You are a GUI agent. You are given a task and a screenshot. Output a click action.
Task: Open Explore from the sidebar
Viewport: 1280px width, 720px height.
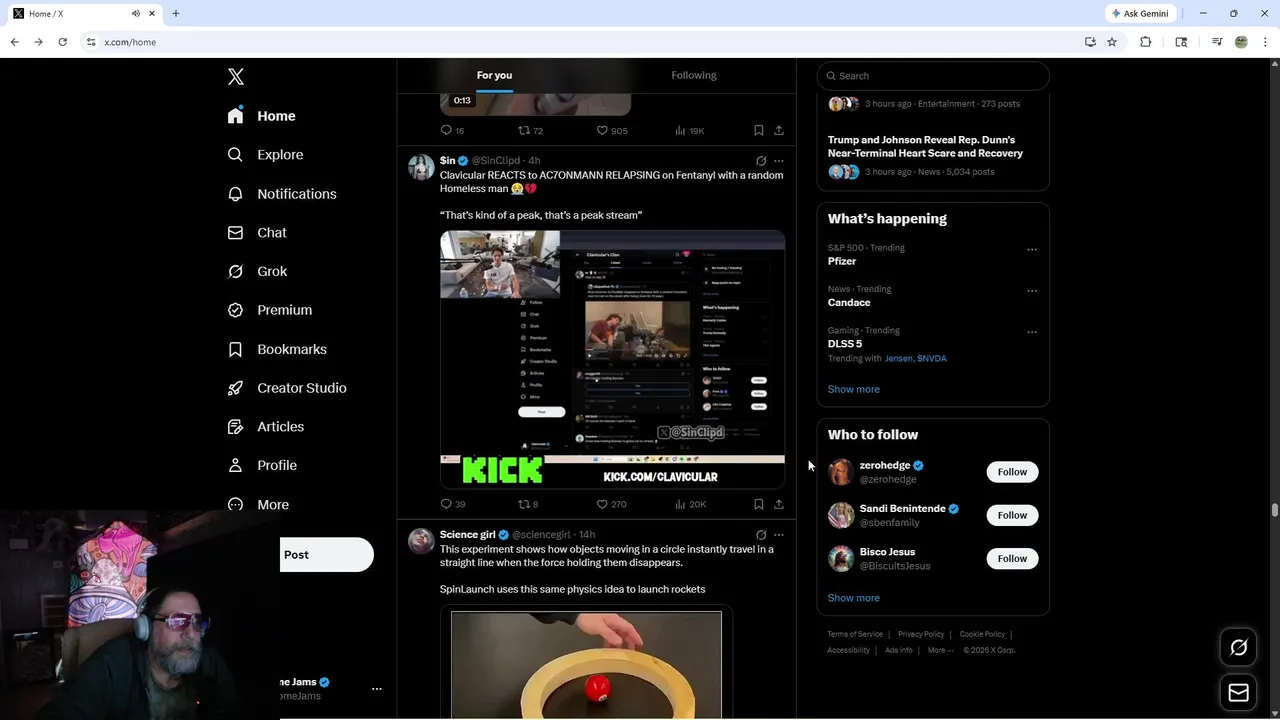(265, 155)
